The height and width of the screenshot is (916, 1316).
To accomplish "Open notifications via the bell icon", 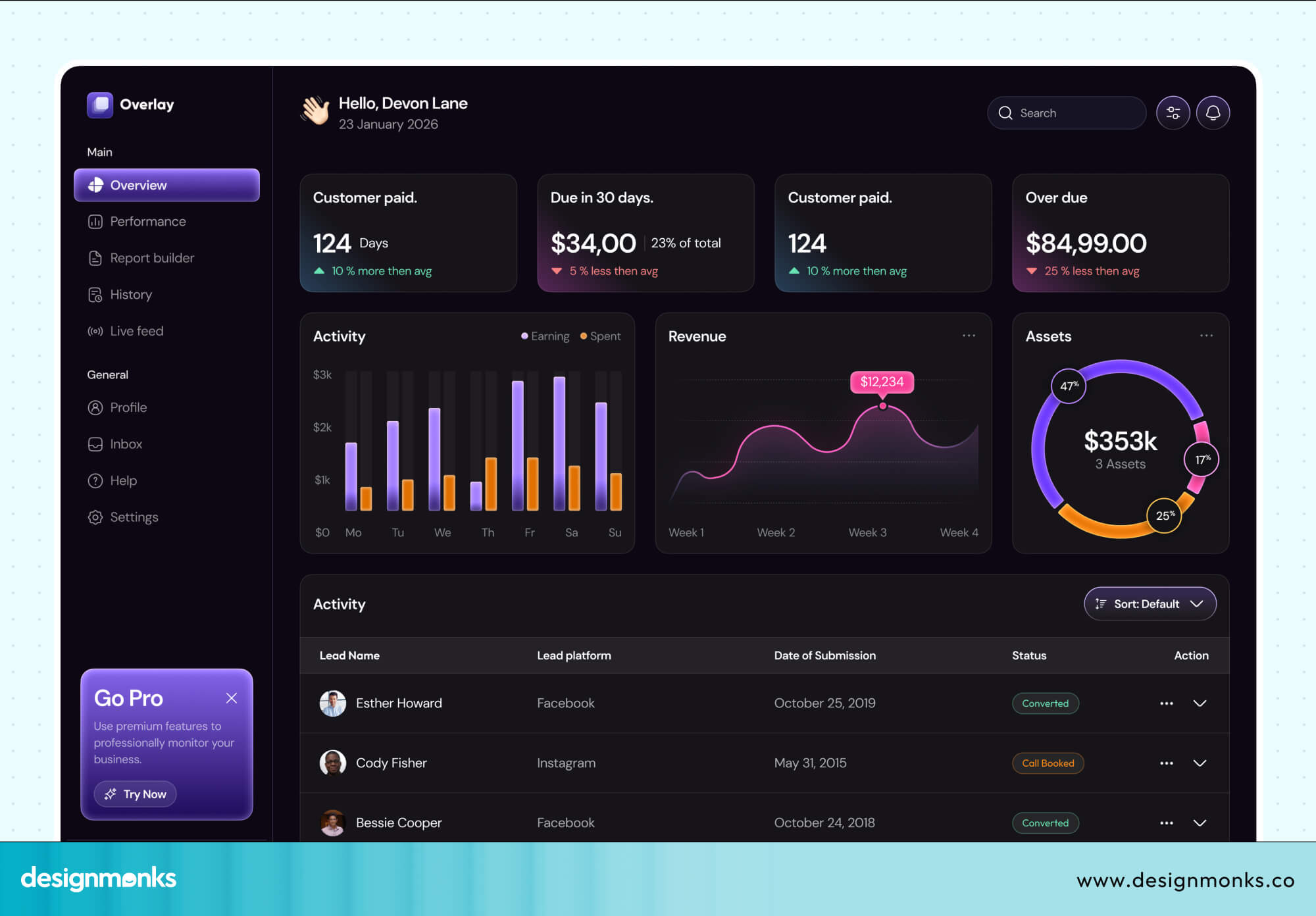I will [1213, 113].
